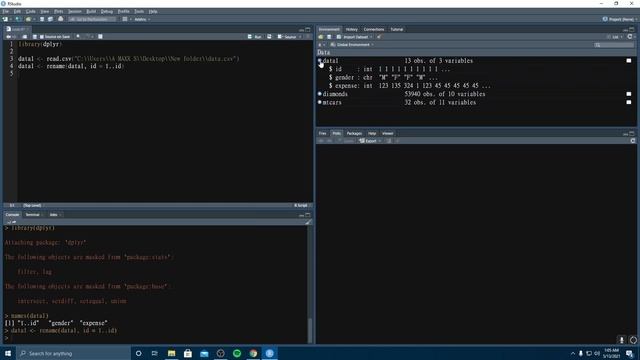This screenshot has width=640, height=360.
Task: Switch to the Connections tab
Action: coord(374,29)
